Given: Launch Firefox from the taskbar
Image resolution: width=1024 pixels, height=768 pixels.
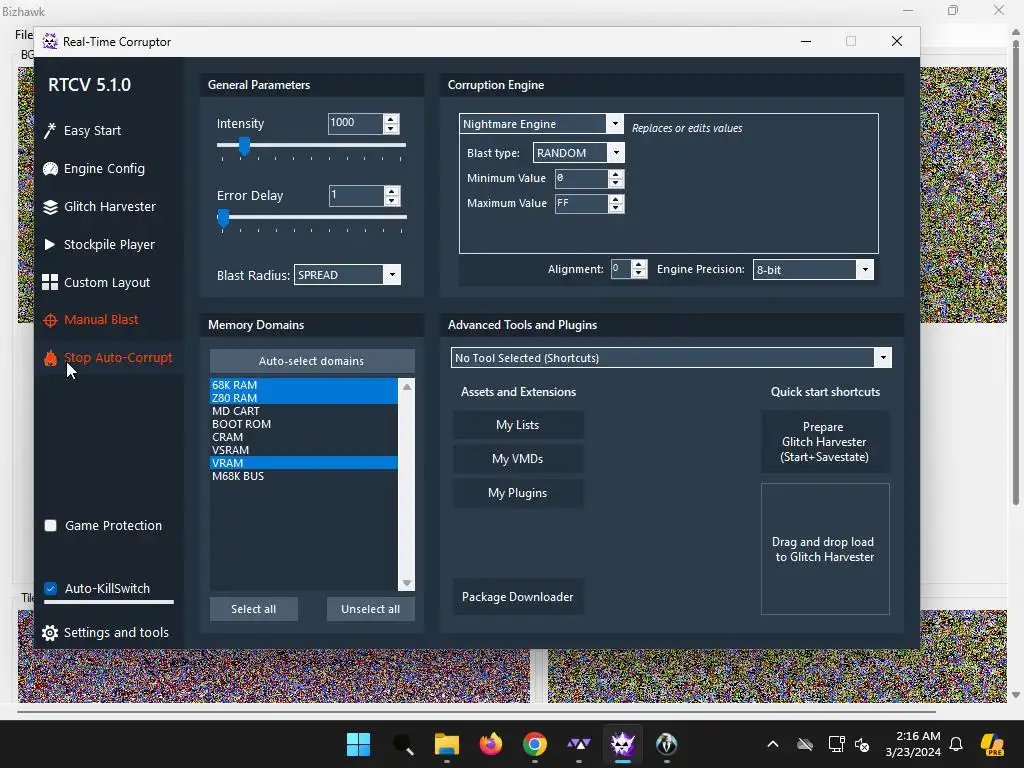Looking at the screenshot, I should (x=490, y=744).
